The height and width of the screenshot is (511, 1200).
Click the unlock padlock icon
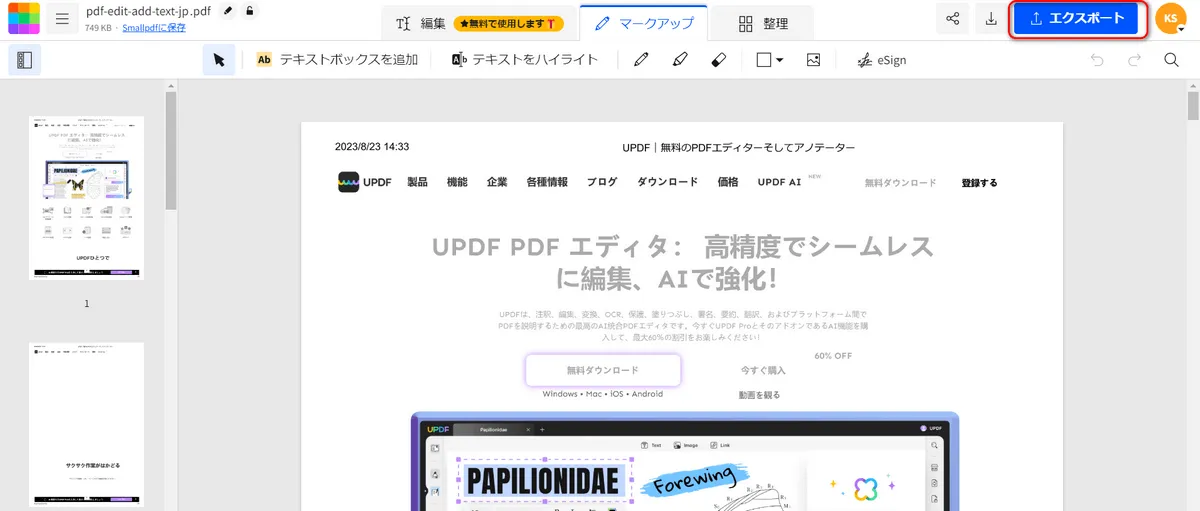[250, 10]
